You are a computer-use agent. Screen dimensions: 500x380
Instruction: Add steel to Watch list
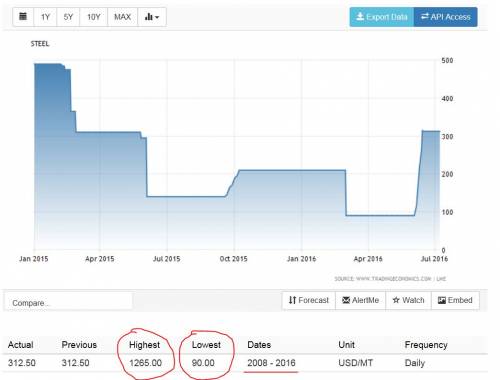tap(408, 300)
